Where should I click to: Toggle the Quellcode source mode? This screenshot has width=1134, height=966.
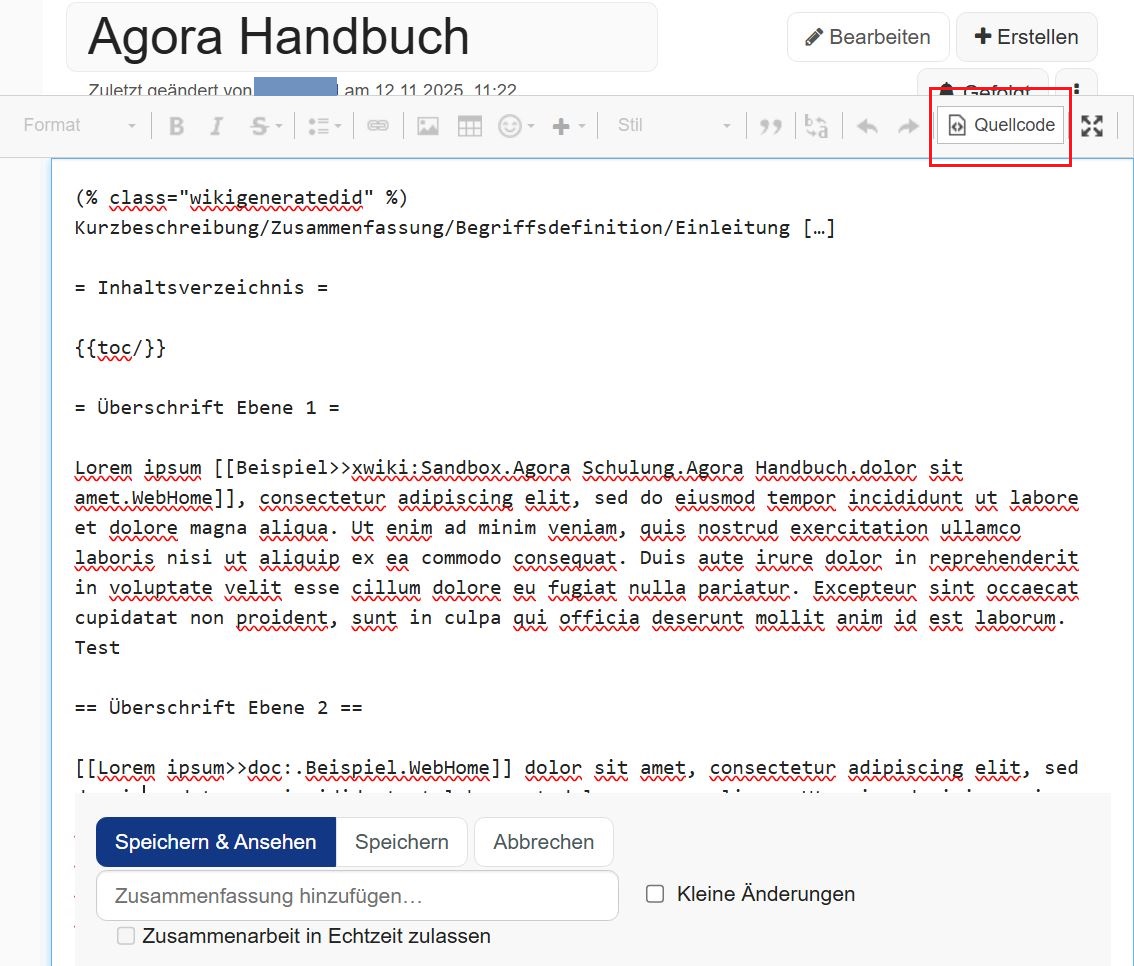click(x=1000, y=126)
